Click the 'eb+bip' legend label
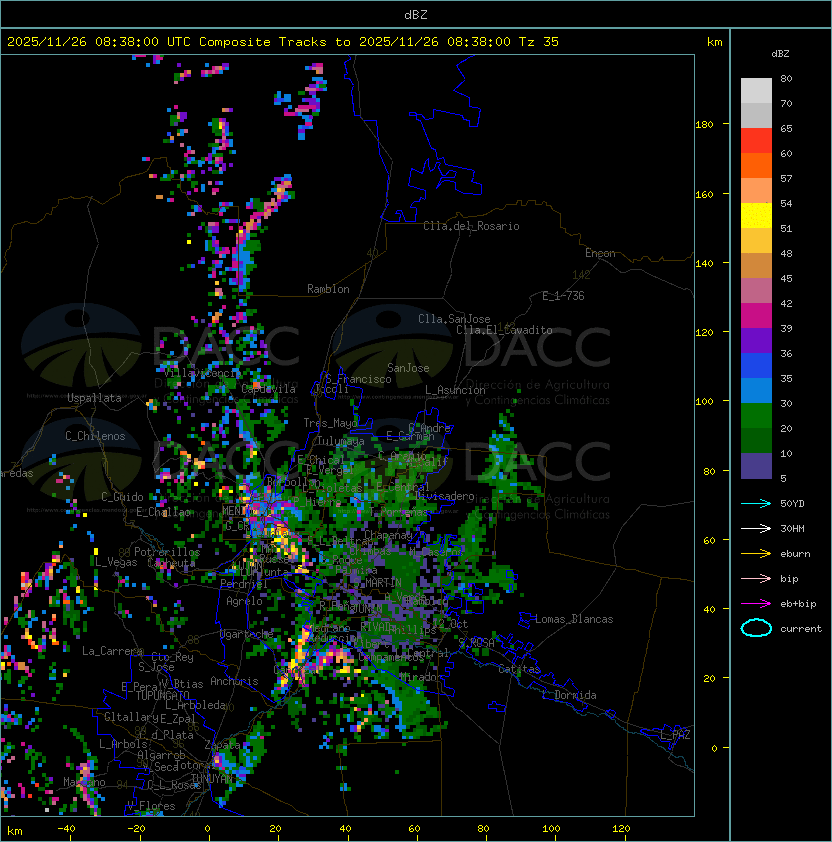 point(798,604)
